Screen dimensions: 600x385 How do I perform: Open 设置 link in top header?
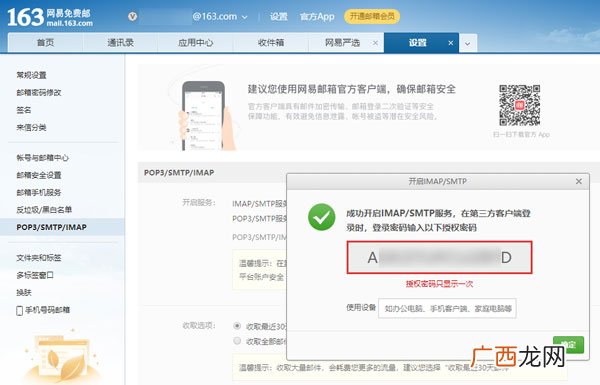278,16
